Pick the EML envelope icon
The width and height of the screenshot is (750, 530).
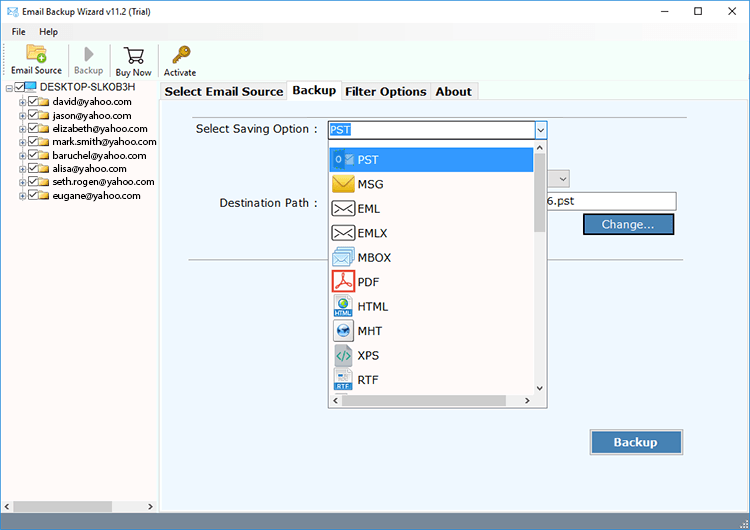coord(343,209)
